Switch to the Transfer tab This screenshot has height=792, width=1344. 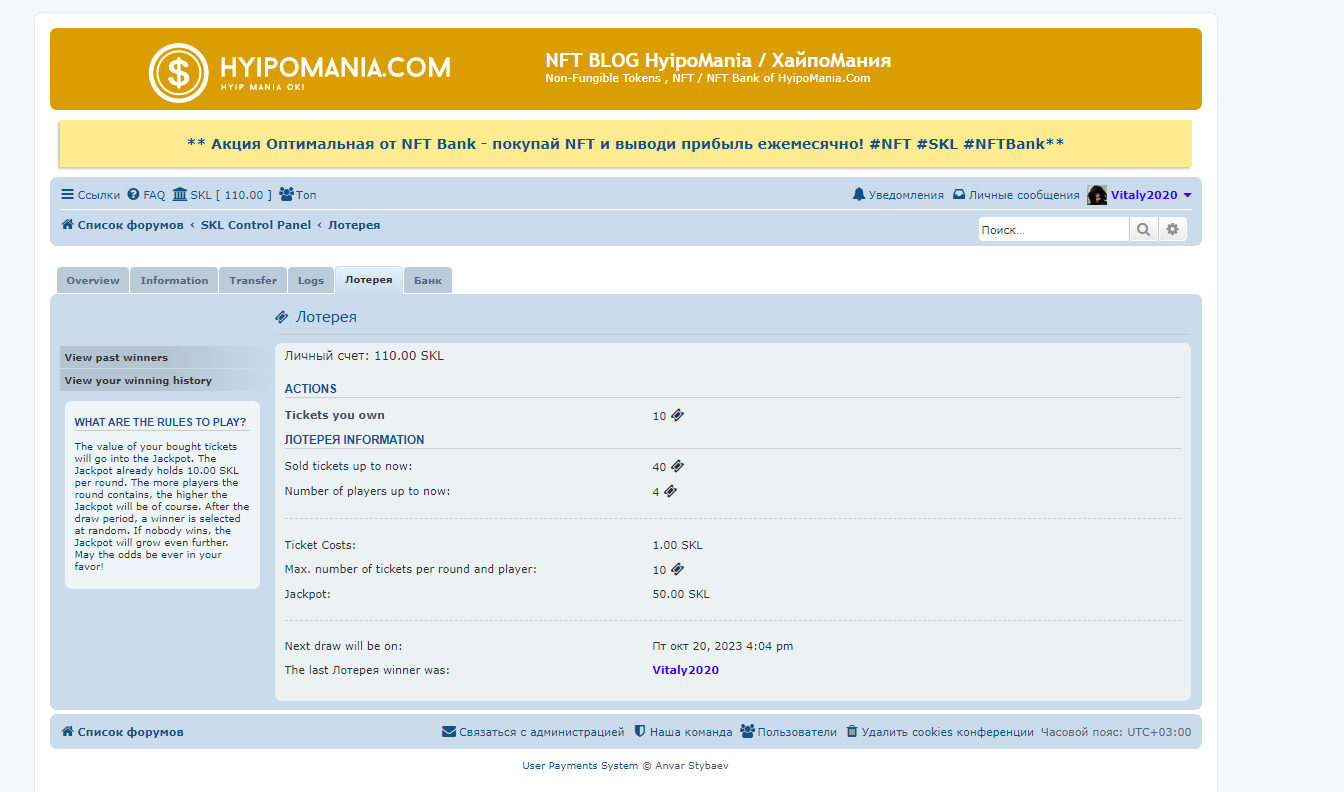pos(253,281)
